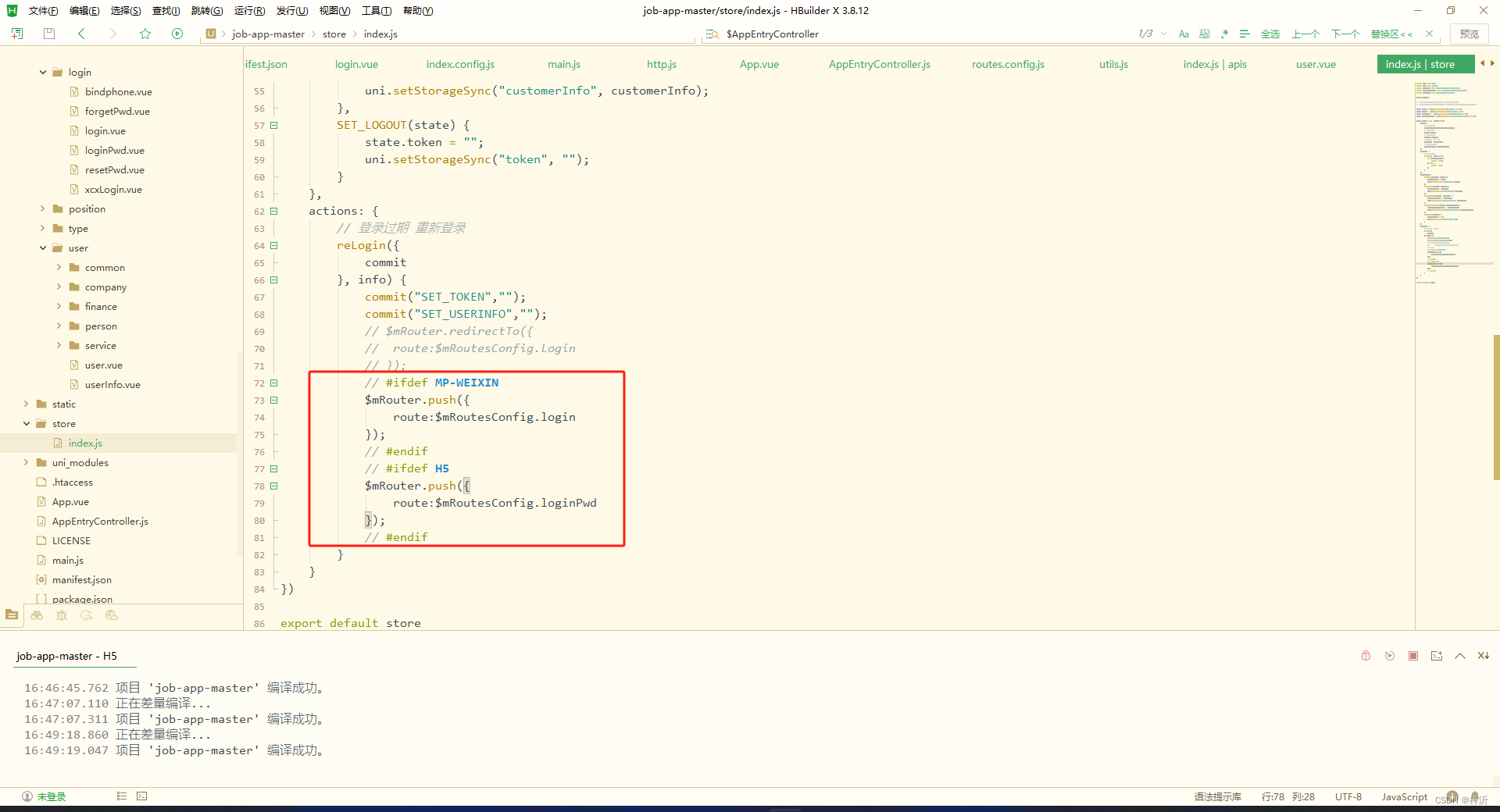Open the 运行(R) menu
This screenshot has height=812, width=1500.
tap(250, 10)
